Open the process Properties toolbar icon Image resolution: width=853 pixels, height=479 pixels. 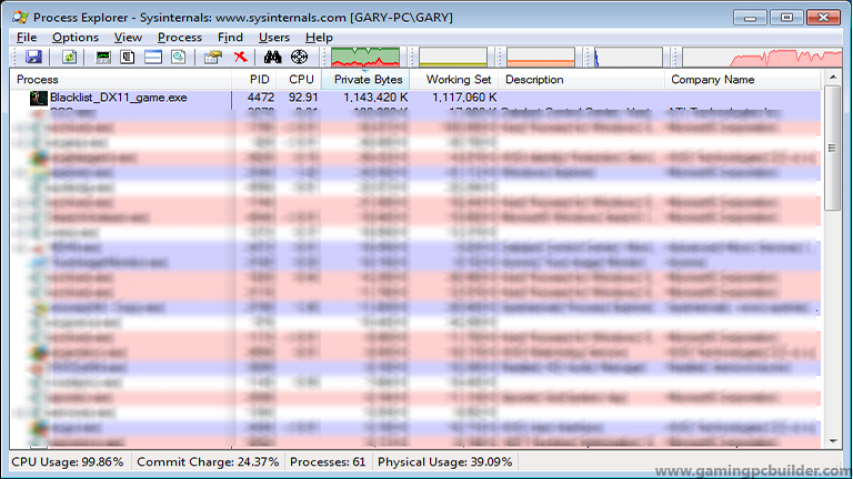(213, 57)
